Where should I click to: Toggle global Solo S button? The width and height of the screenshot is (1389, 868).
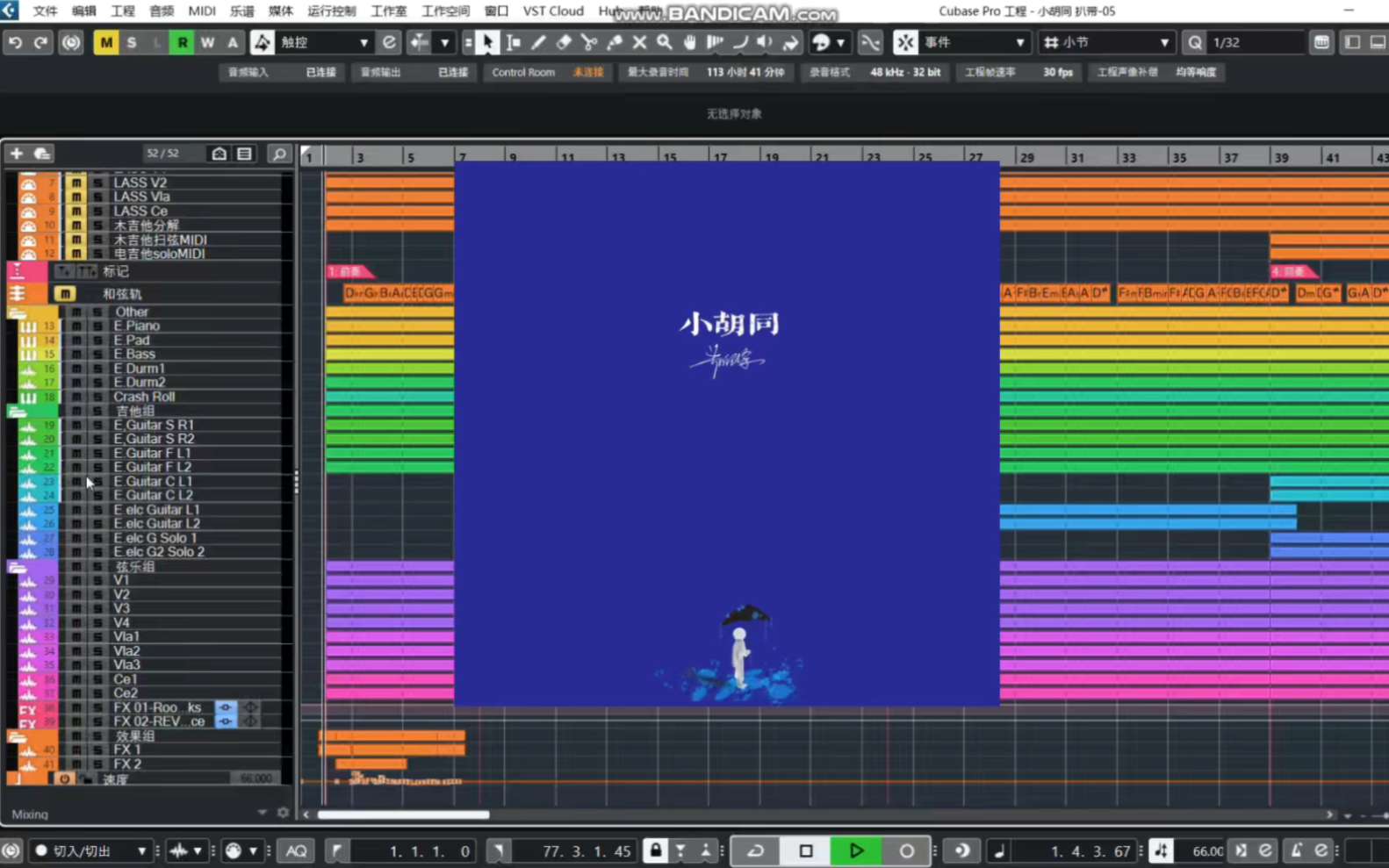pos(132,42)
